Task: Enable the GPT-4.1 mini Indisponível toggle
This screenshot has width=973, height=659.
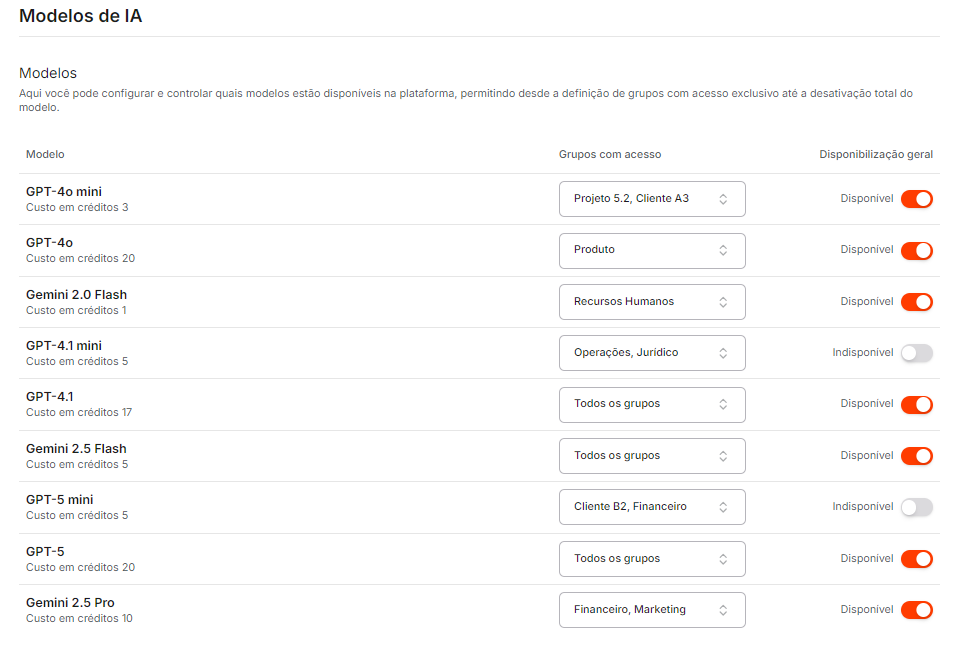Action: coord(917,353)
